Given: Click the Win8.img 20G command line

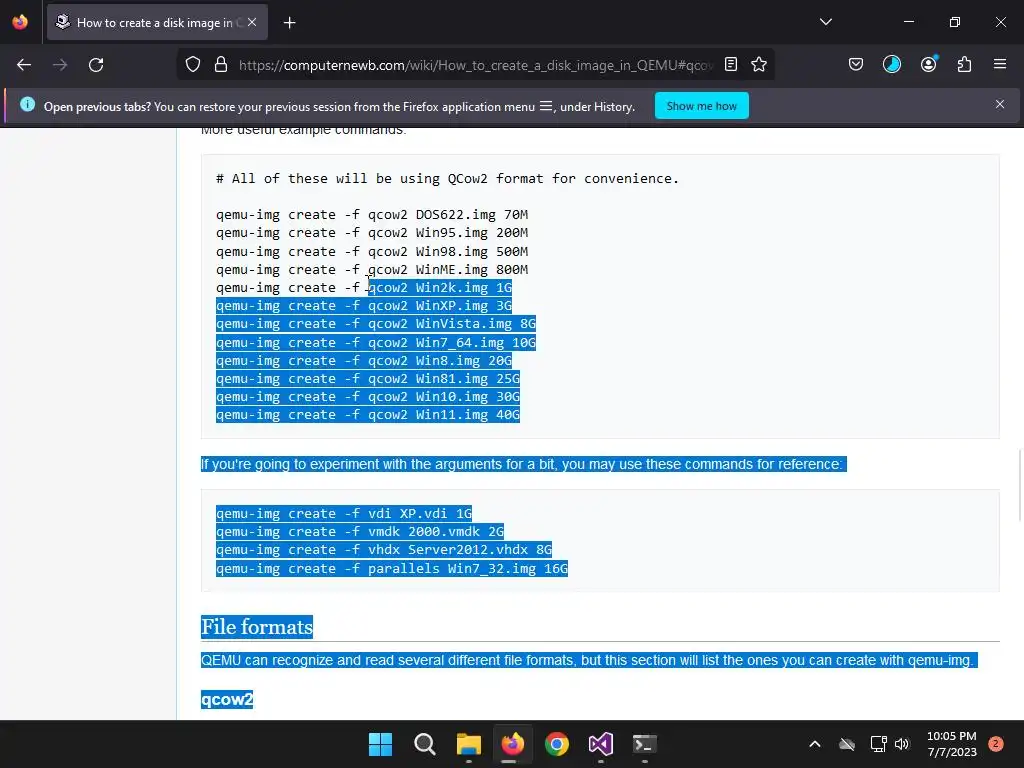Looking at the screenshot, I should click(364, 360).
